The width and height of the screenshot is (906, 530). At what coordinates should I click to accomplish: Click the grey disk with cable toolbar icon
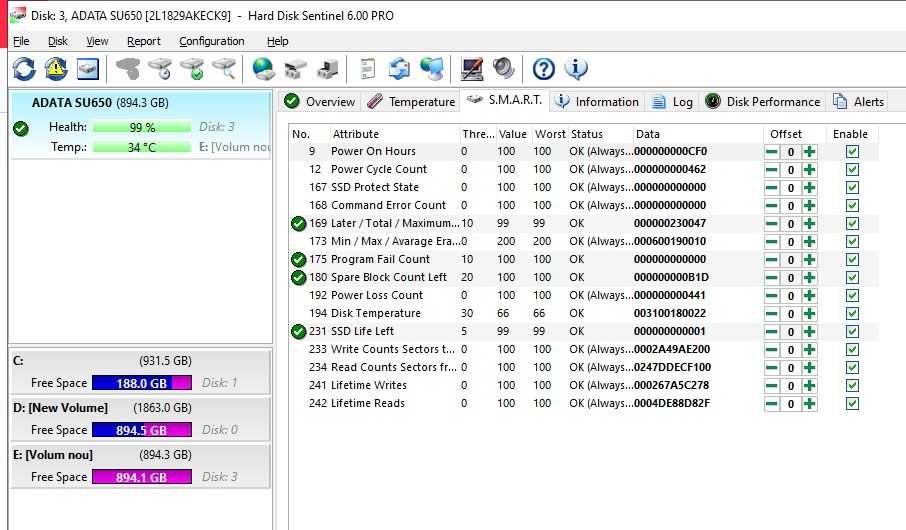click(128, 69)
